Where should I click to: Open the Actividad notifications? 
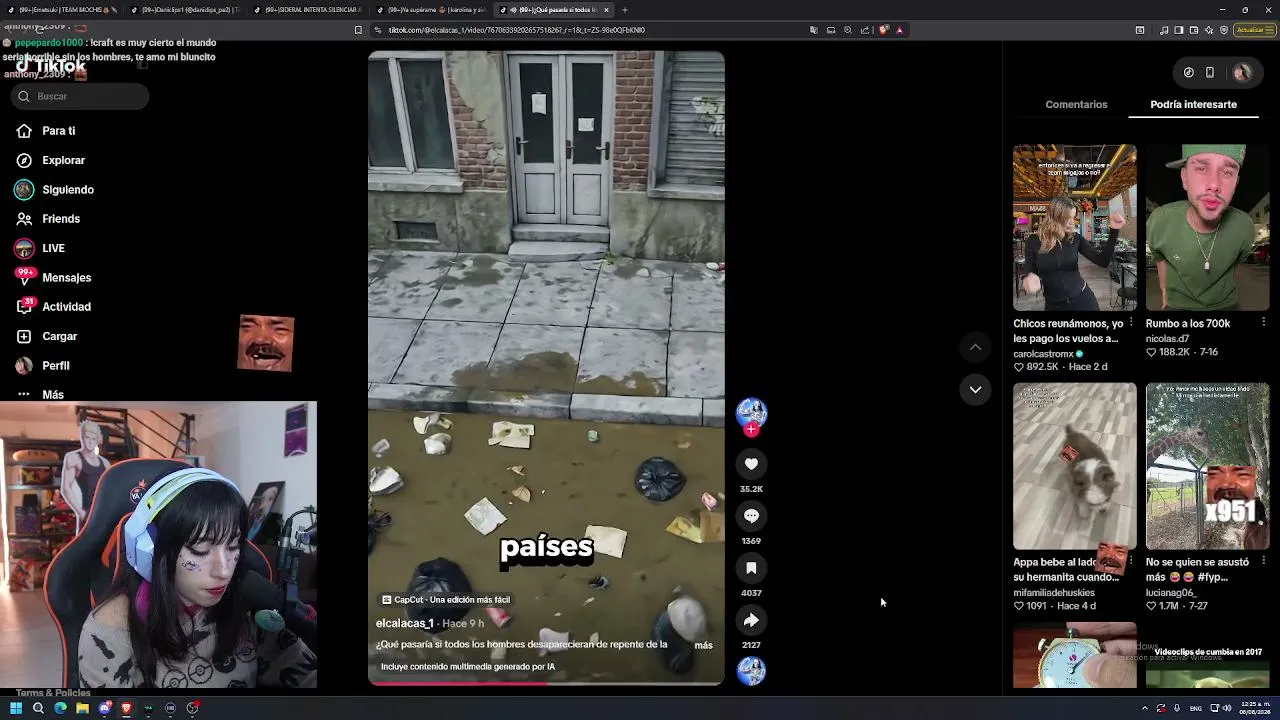click(66, 307)
